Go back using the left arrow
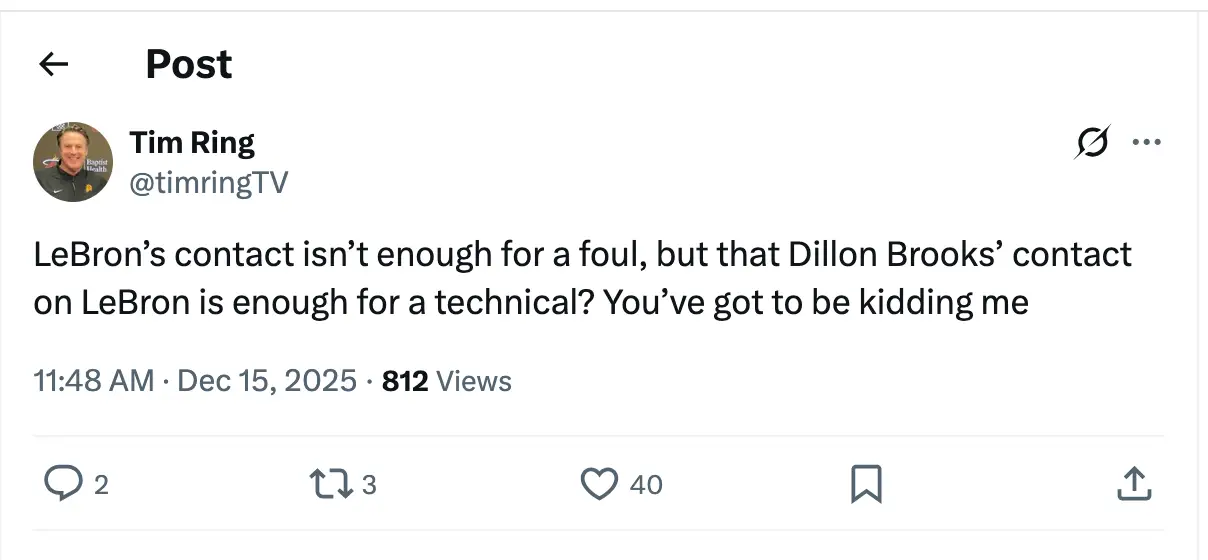Screen dimensions: 1208x560 (x=53, y=65)
